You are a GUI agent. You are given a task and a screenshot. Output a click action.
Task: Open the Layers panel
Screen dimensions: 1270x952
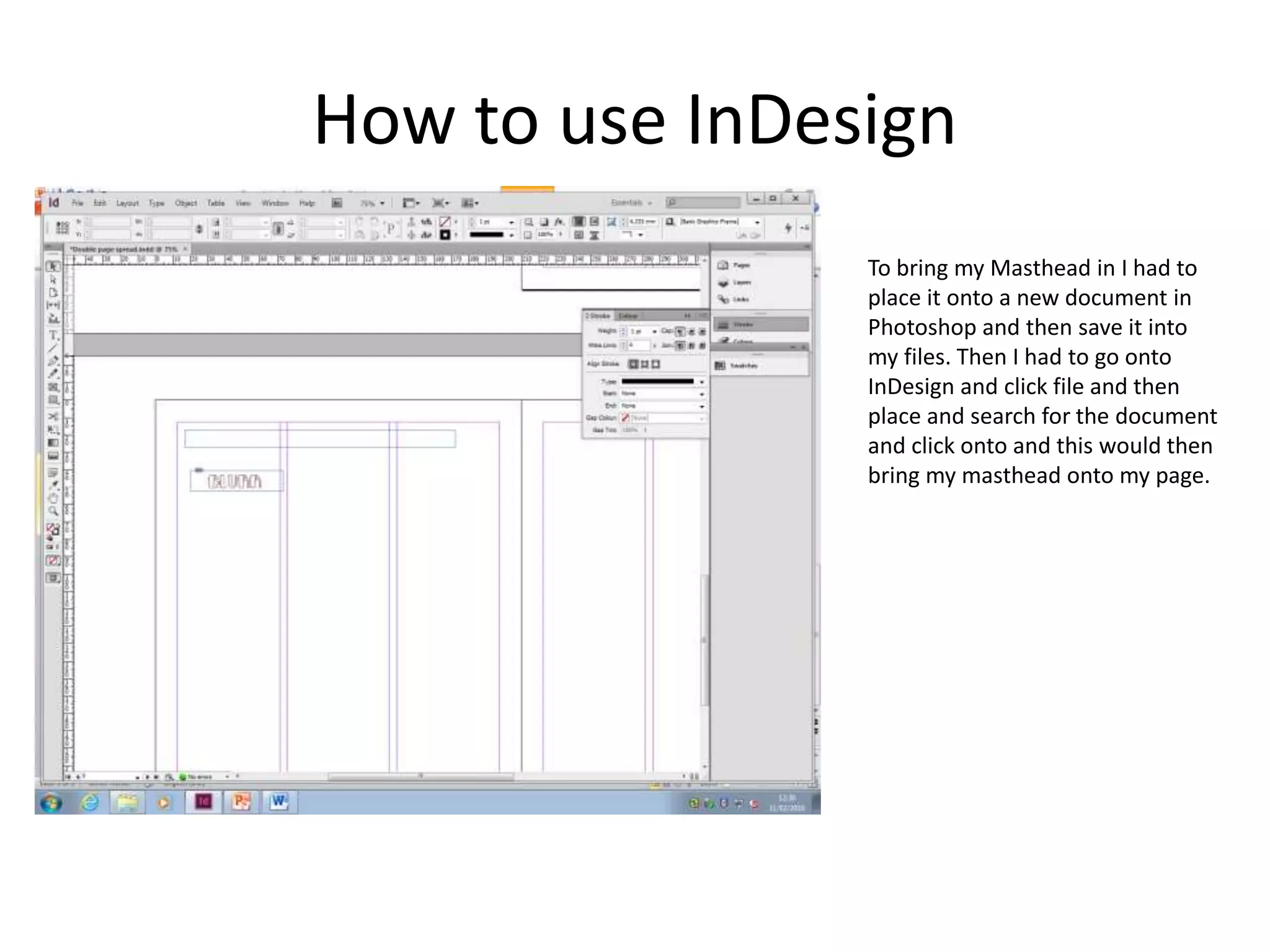tap(734, 283)
